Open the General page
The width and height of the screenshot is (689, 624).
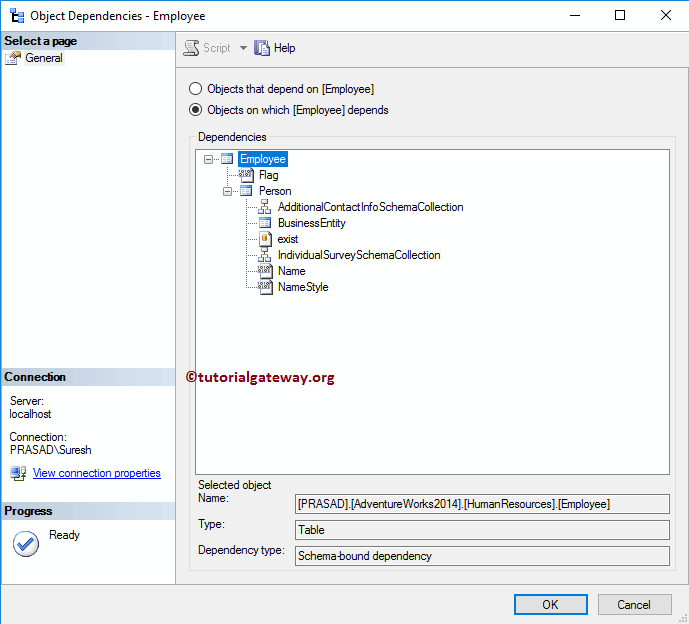tap(44, 58)
